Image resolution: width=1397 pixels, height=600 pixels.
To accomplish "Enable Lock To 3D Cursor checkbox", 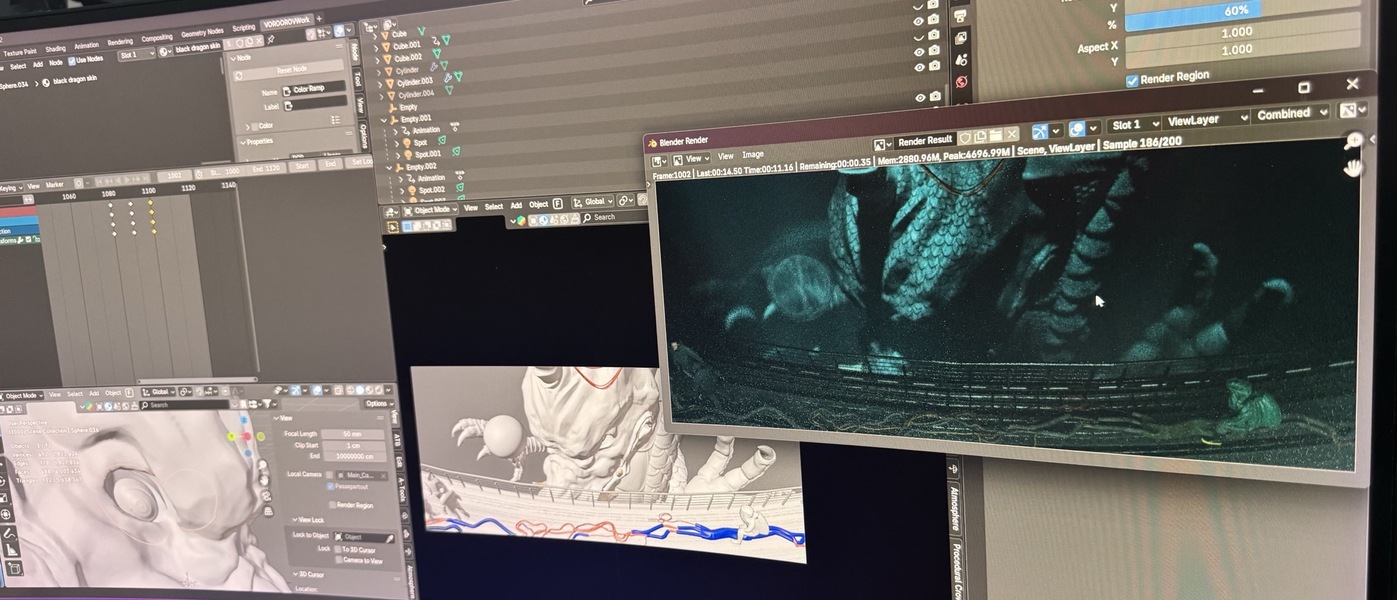I will (337, 549).
